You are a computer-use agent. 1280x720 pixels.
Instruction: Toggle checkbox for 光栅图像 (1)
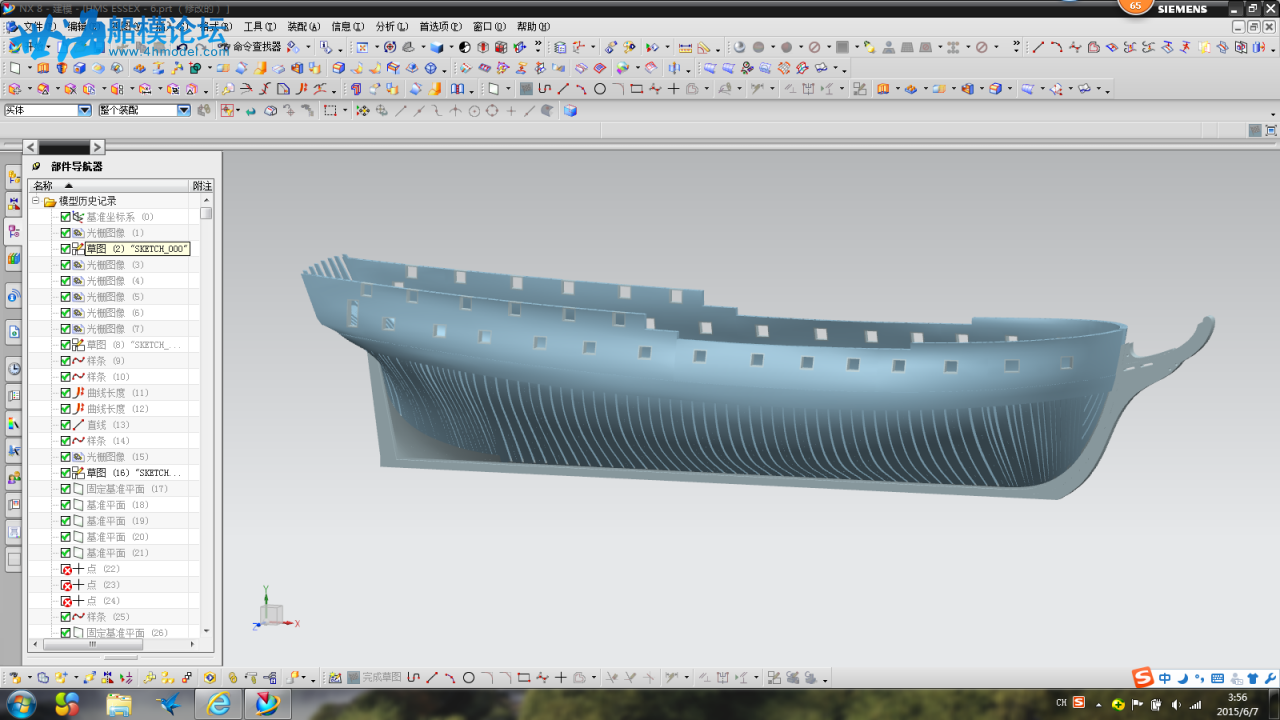(66, 233)
